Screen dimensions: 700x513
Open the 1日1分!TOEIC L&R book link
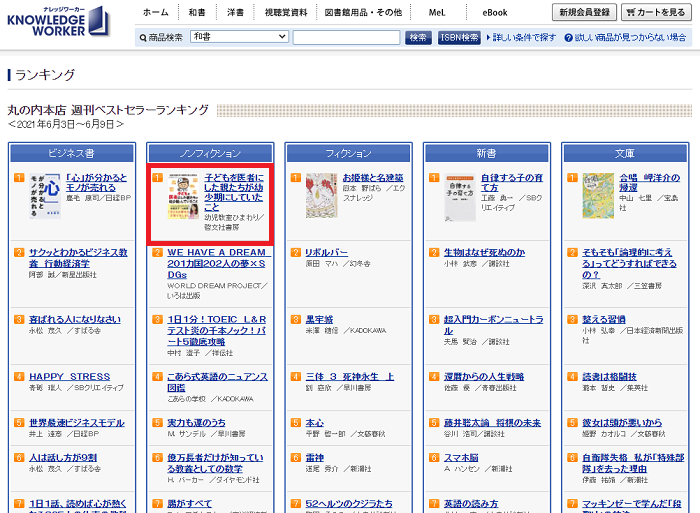[217, 330]
